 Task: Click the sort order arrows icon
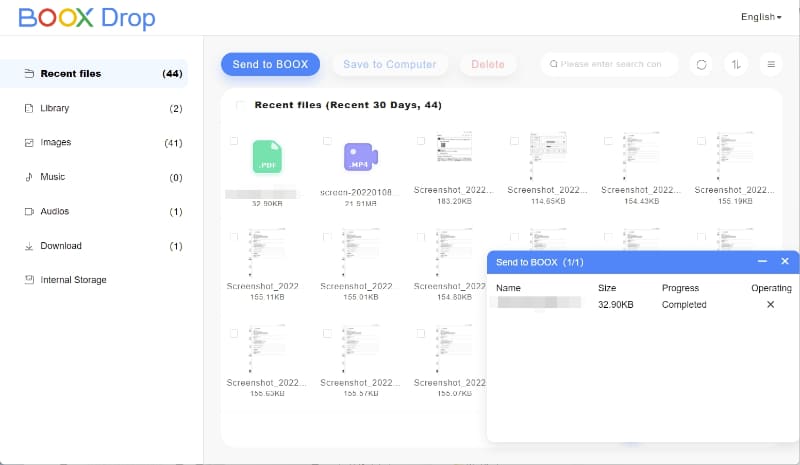coord(736,64)
